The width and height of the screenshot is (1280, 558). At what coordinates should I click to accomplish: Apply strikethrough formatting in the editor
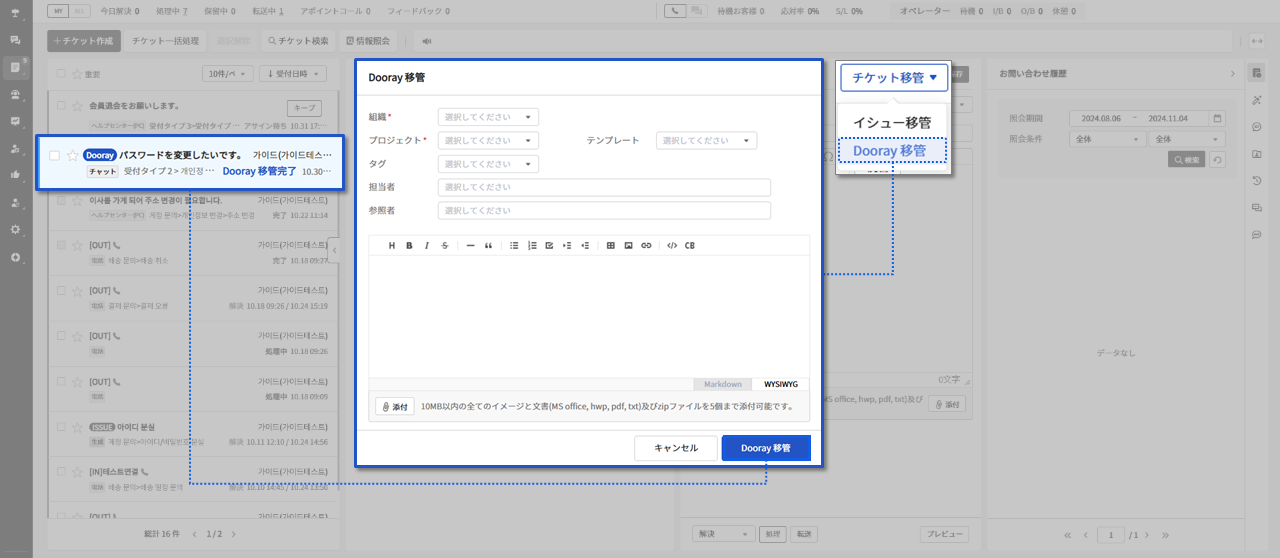pos(444,245)
